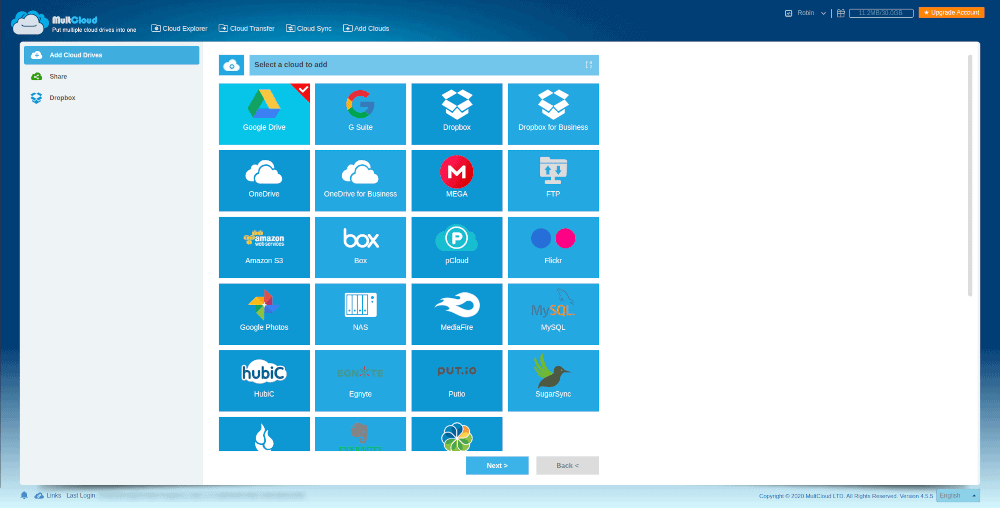
Task: Choose the OneDrive cloud tile
Action: click(x=264, y=180)
